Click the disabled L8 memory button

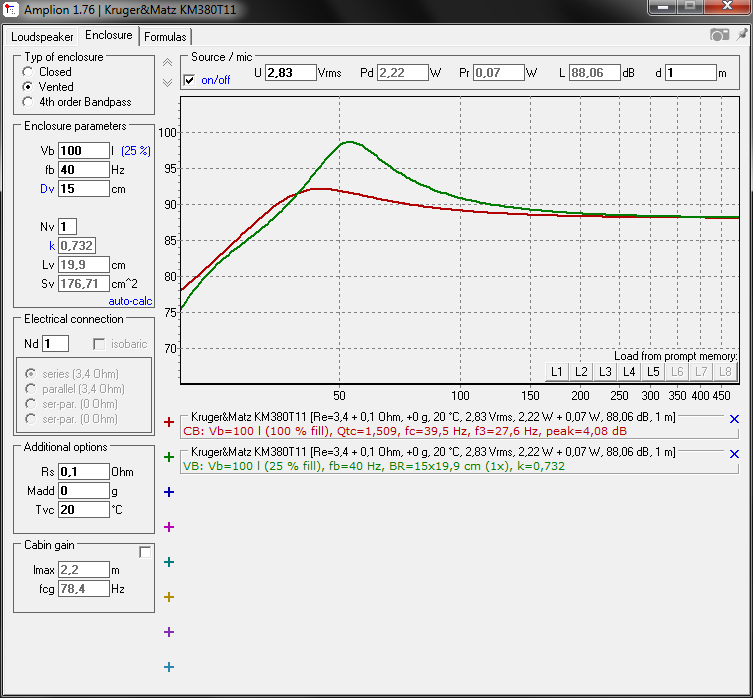(x=725, y=372)
